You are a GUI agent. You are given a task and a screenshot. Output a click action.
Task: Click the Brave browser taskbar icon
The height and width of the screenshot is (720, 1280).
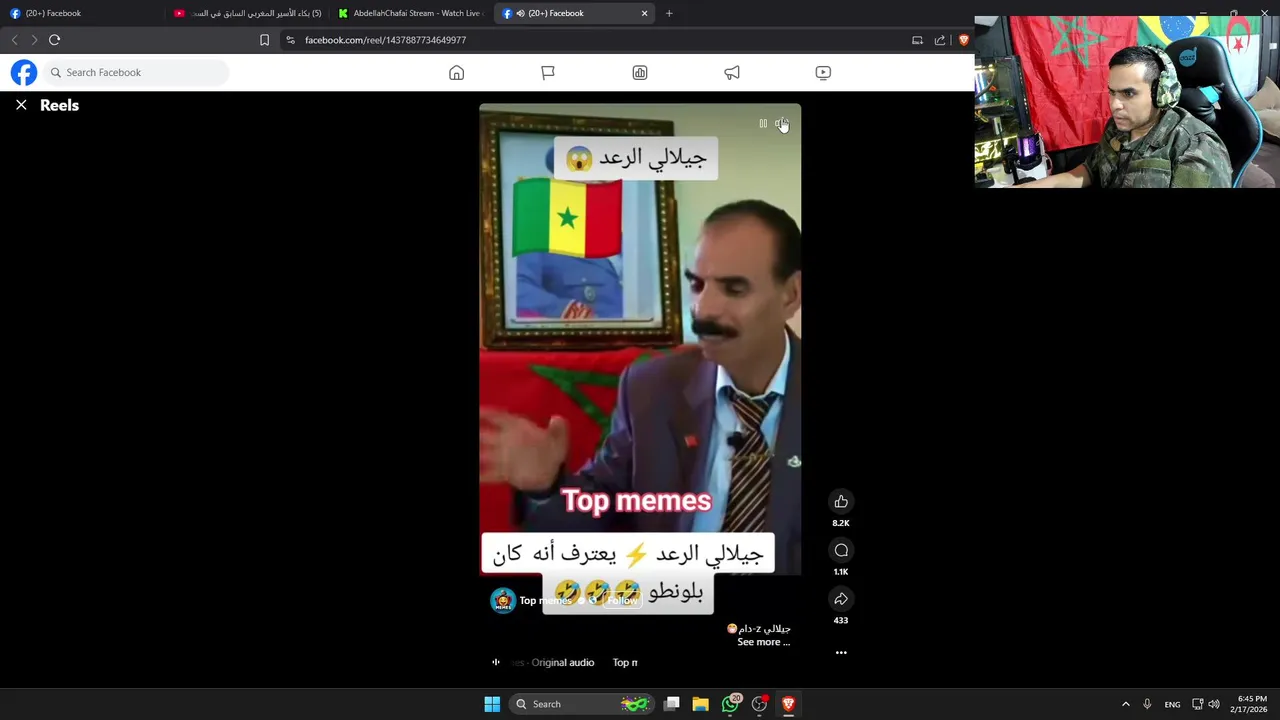(x=788, y=704)
